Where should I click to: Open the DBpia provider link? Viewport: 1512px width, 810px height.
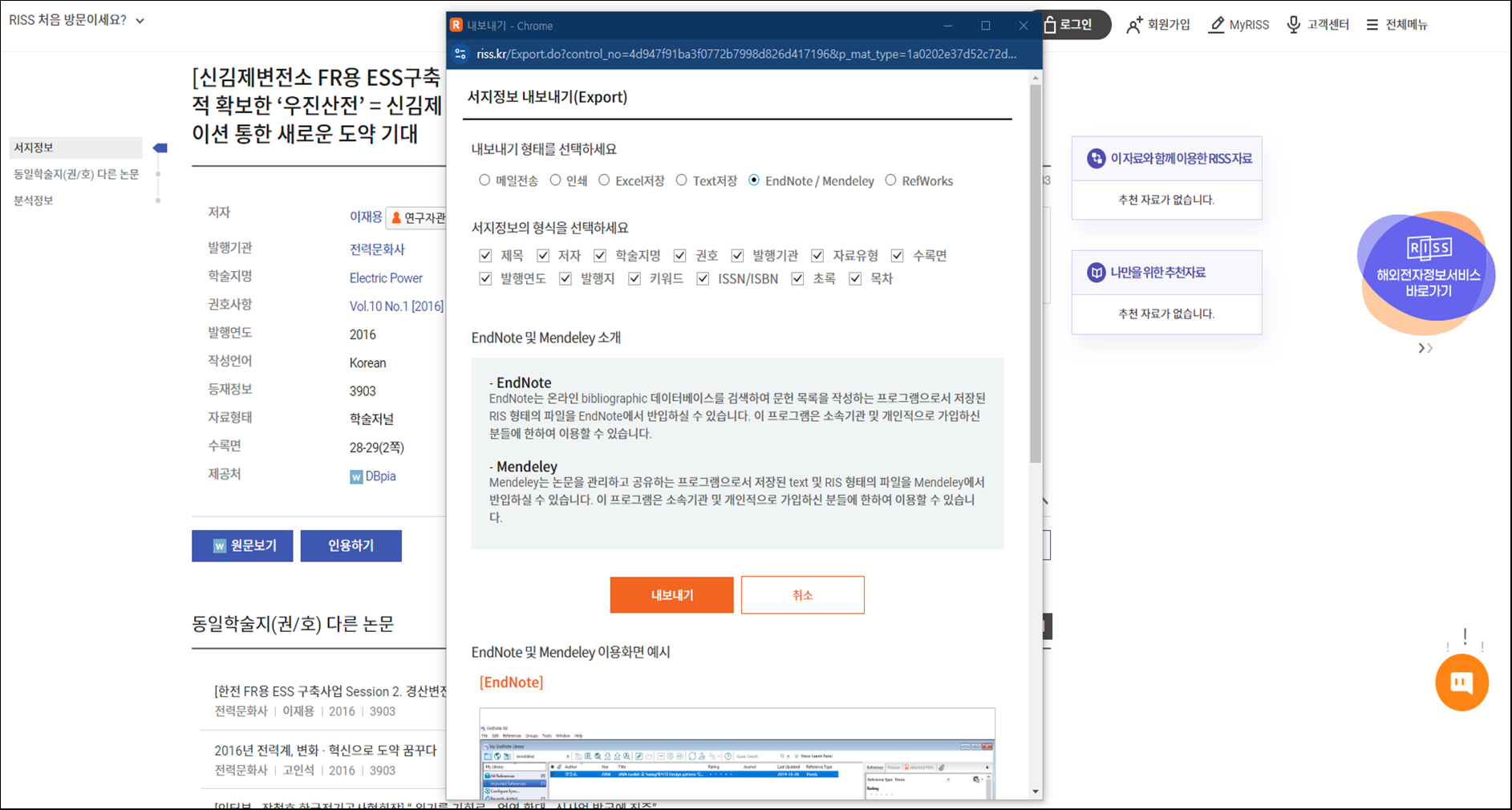[380, 476]
